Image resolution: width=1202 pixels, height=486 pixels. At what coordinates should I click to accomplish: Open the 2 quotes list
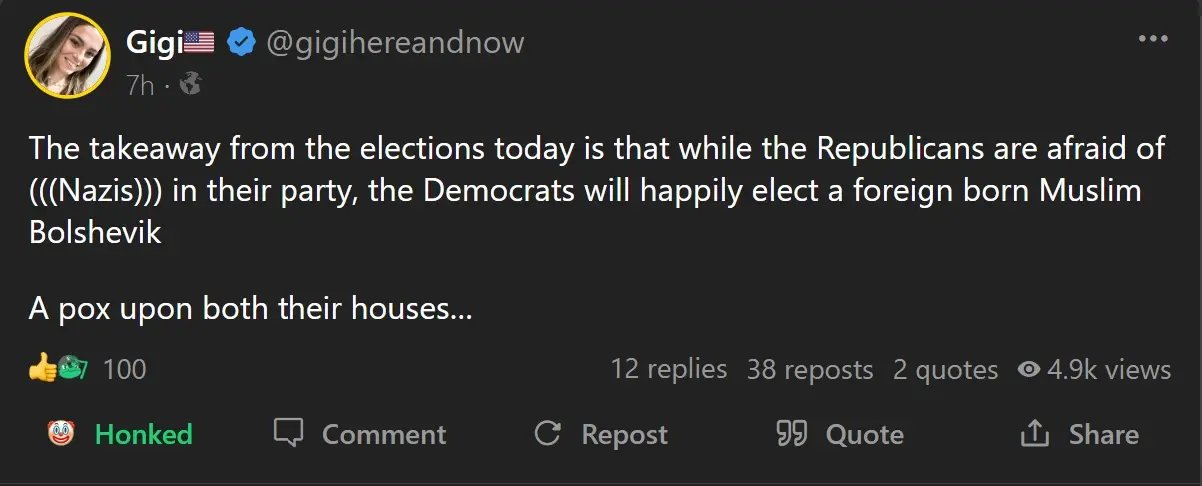[x=945, y=370]
